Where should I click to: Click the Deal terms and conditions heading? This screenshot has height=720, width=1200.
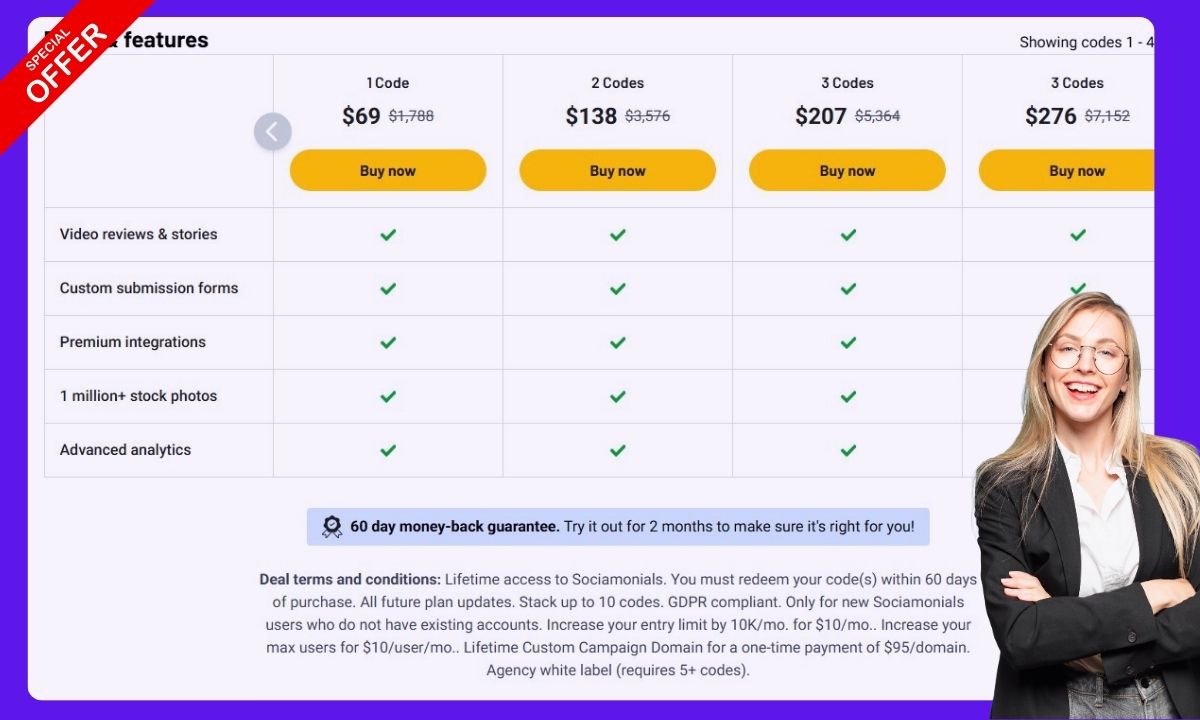click(350, 579)
